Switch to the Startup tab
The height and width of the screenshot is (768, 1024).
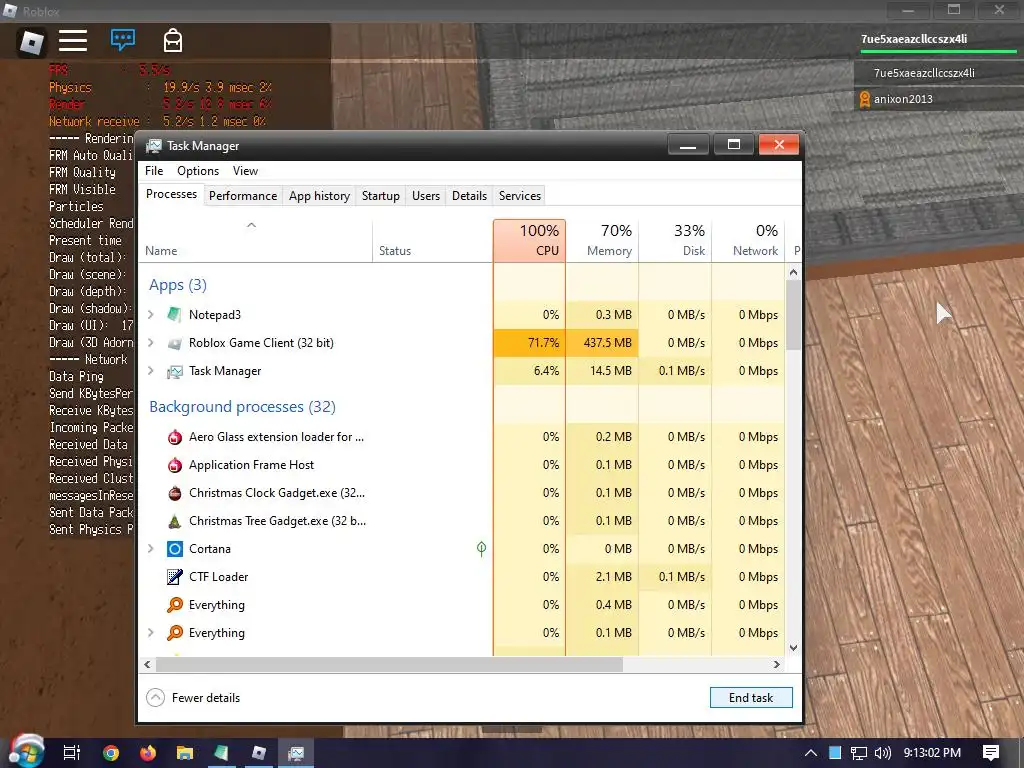click(381, 196)
